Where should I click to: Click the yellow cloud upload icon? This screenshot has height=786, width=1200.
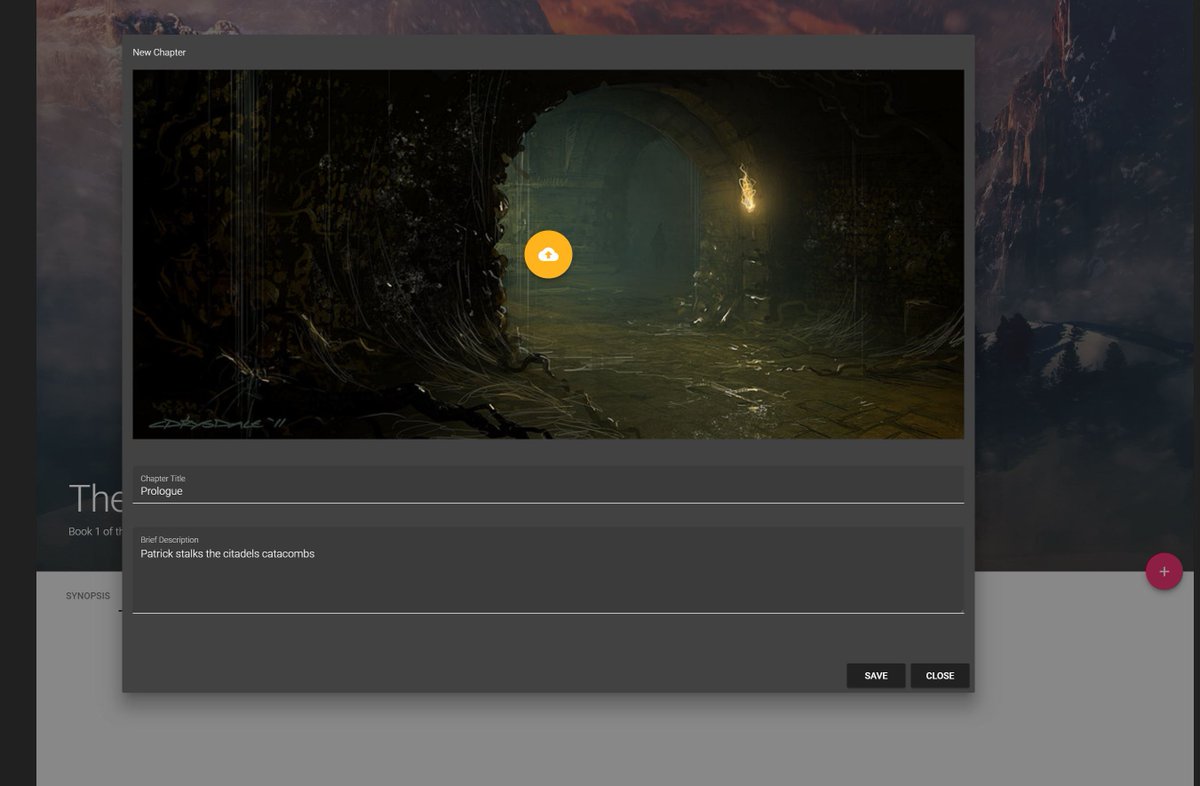(548, 255)
